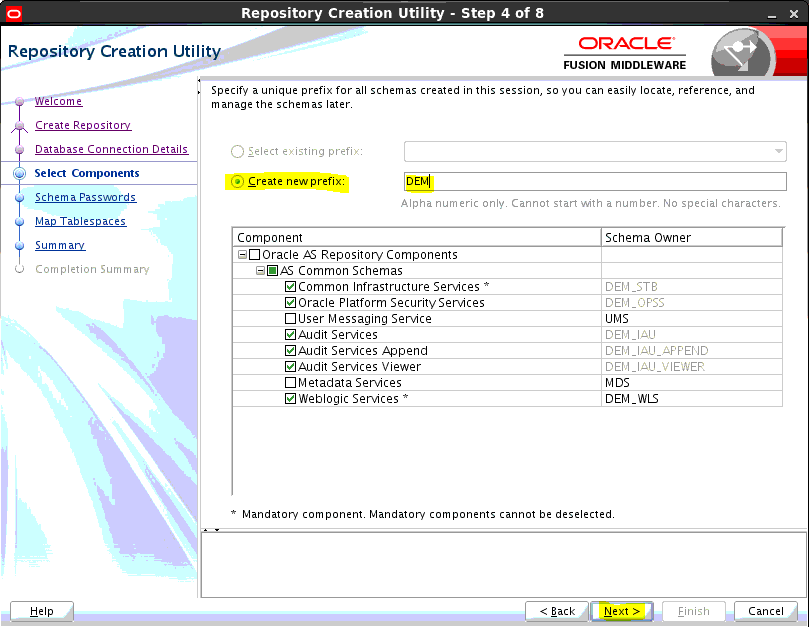The height and width of the screenshot is (627, 809).
Task: Toggle the AS Common Schemas checkbox
Action: [272, 270]
